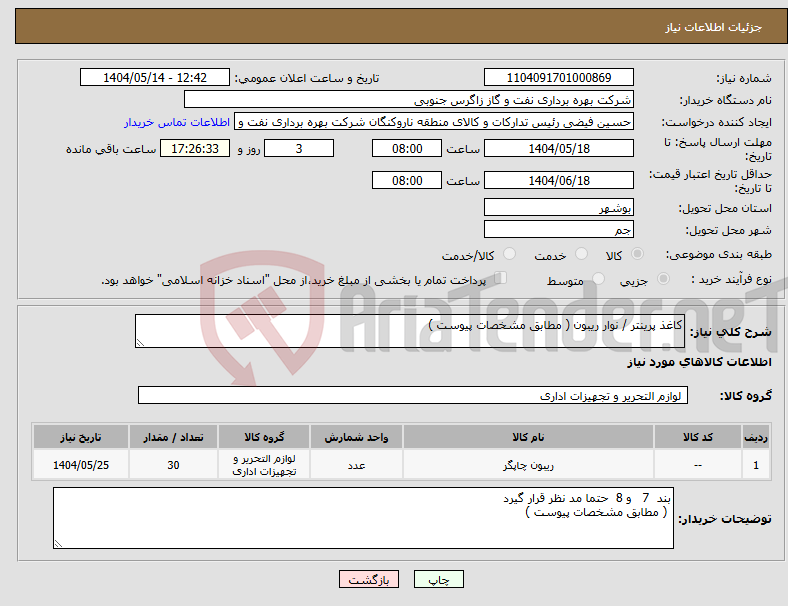Click the resize handle of description textarea
788x606 pixels.
[140, 343]
